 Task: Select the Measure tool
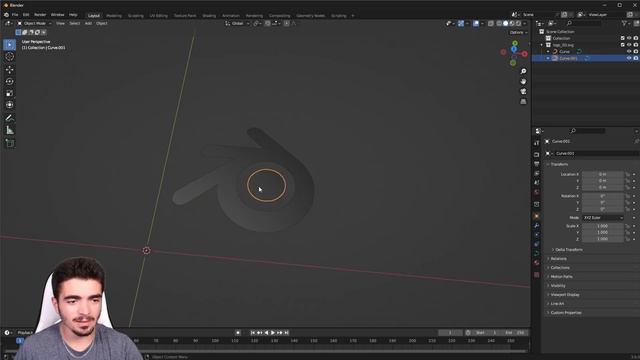9,130
